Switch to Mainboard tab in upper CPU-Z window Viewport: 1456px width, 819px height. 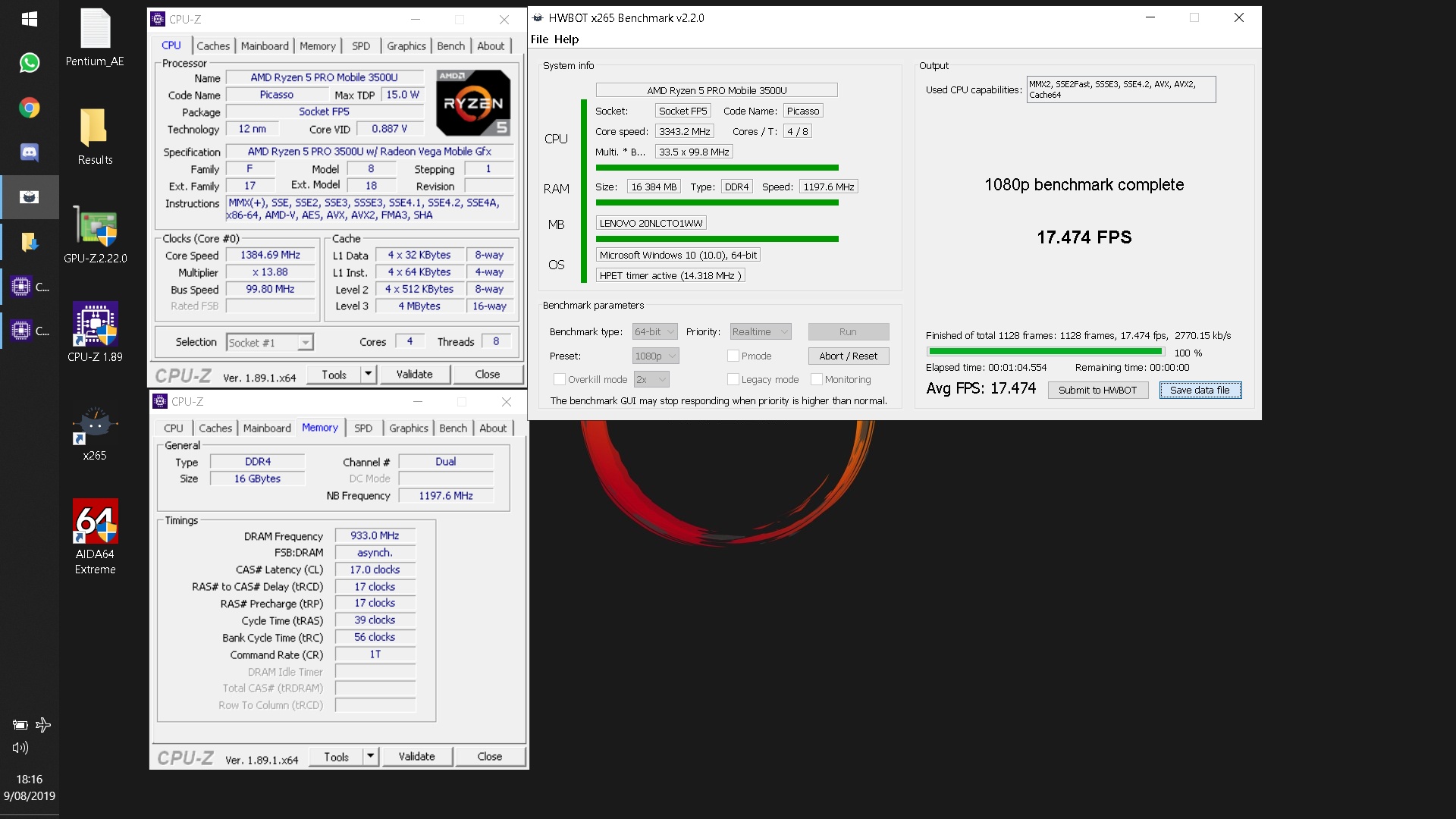pyautogui.click(x=265, y=46)
